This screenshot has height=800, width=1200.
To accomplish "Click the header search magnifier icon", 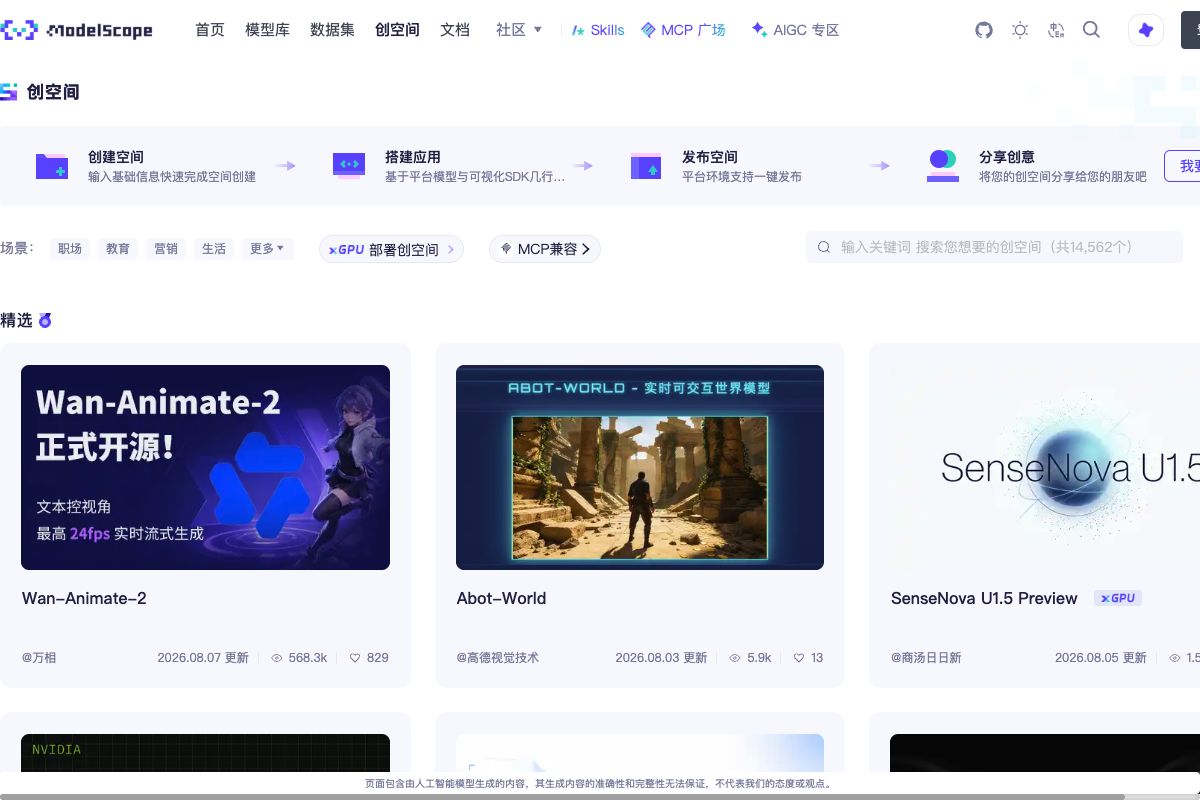I will click(1092, 30).
